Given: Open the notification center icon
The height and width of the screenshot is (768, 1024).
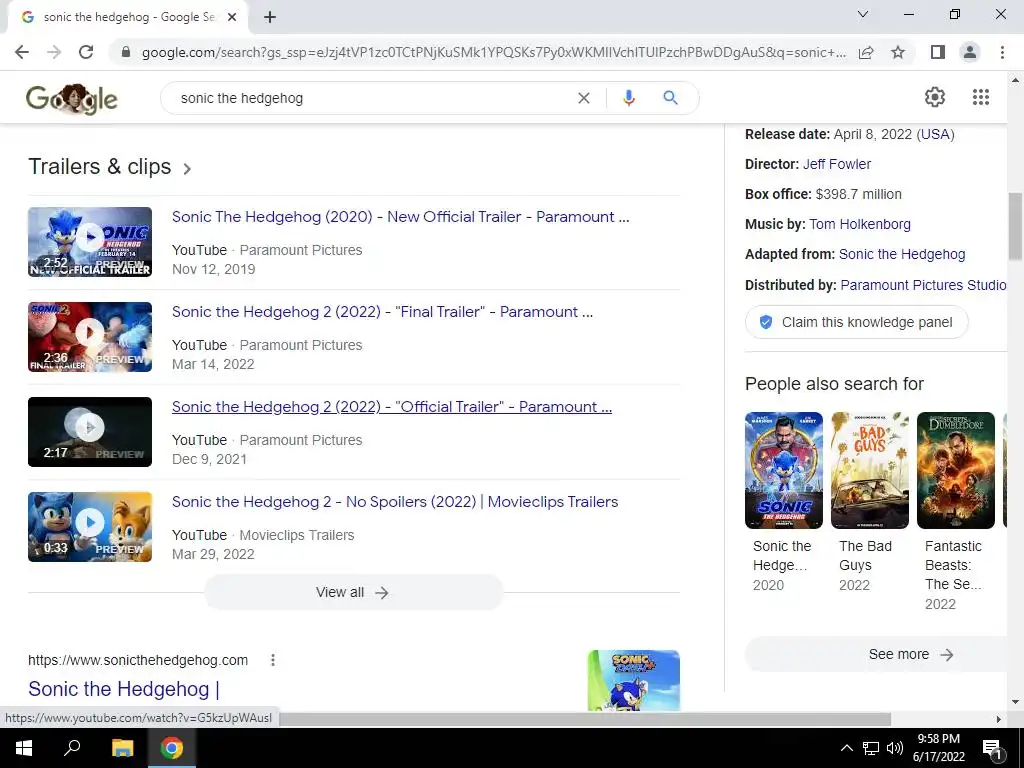Looking at the screenshot, I should [x=992, y=749].
